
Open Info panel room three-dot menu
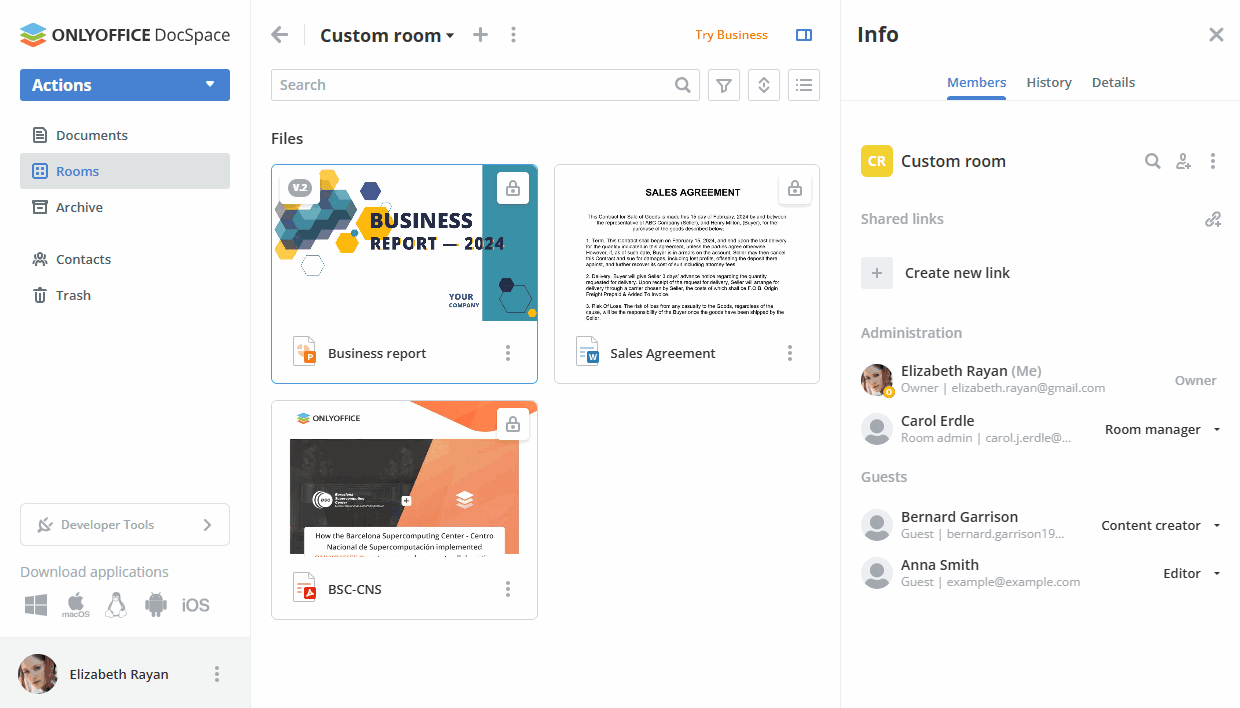click(1213, 161)
